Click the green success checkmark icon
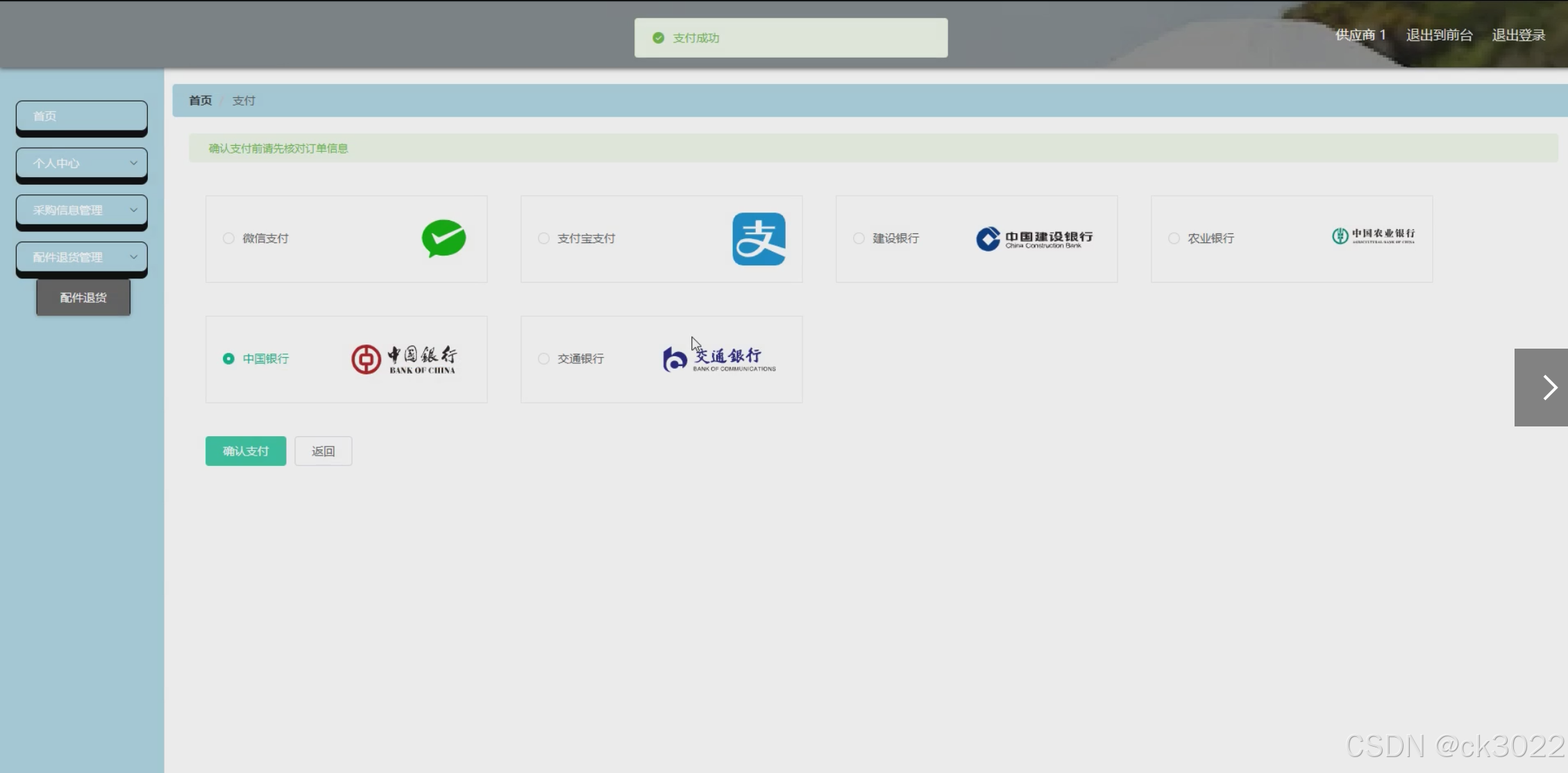1568x773 pixels. click(x=658, y=38)
